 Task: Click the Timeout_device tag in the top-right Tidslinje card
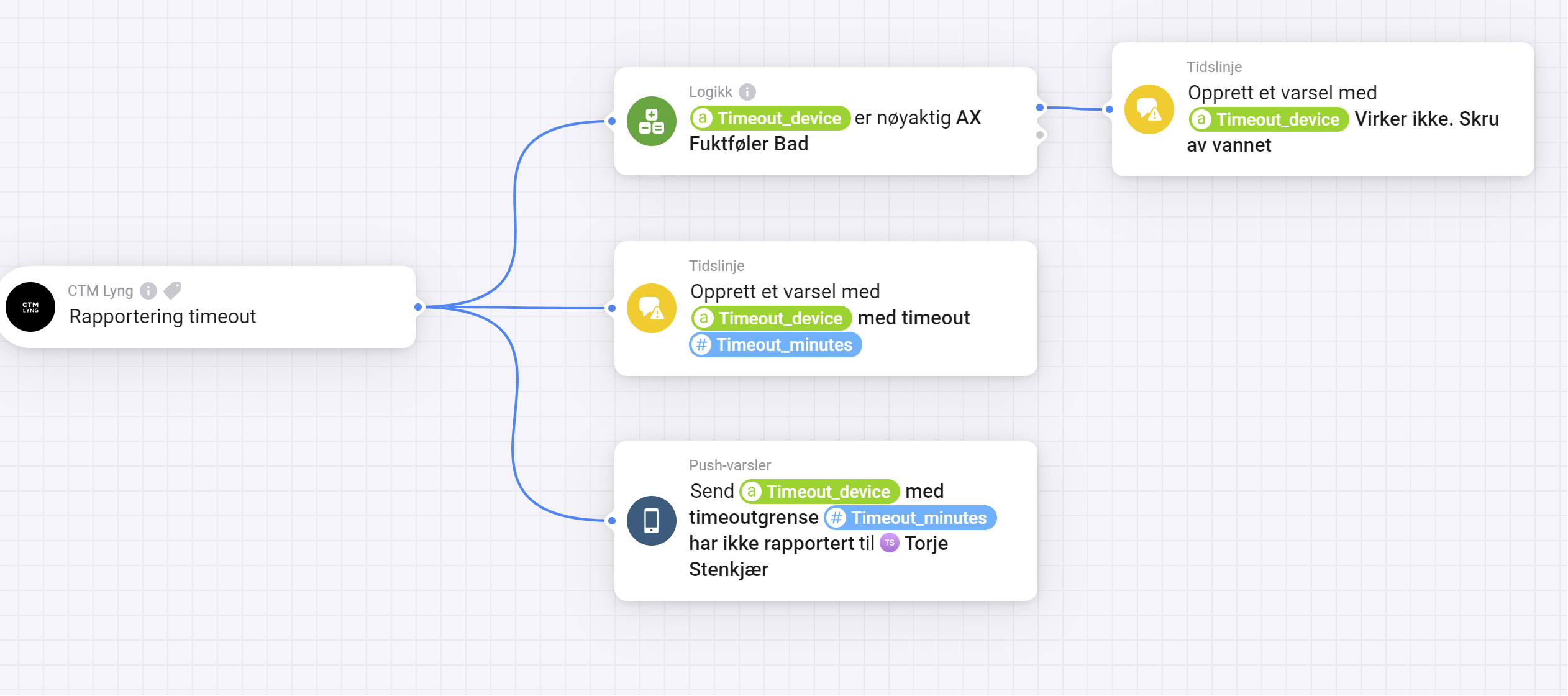point(1269,119)
